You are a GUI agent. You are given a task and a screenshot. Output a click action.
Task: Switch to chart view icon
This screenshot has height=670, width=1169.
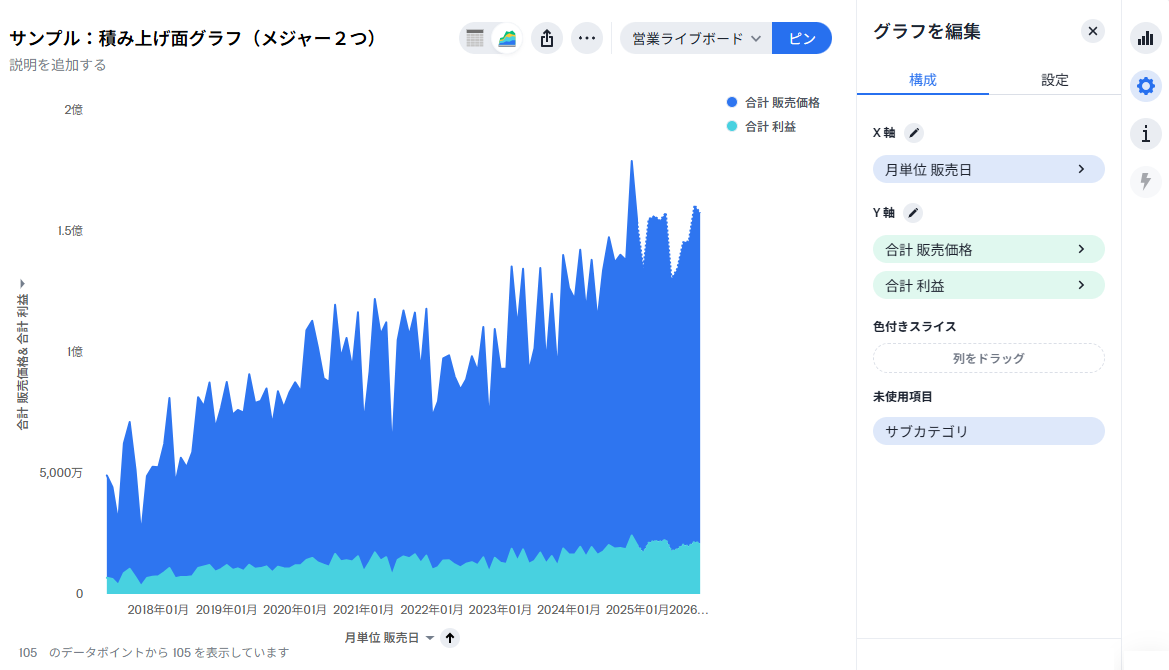(x=507, y=39)
